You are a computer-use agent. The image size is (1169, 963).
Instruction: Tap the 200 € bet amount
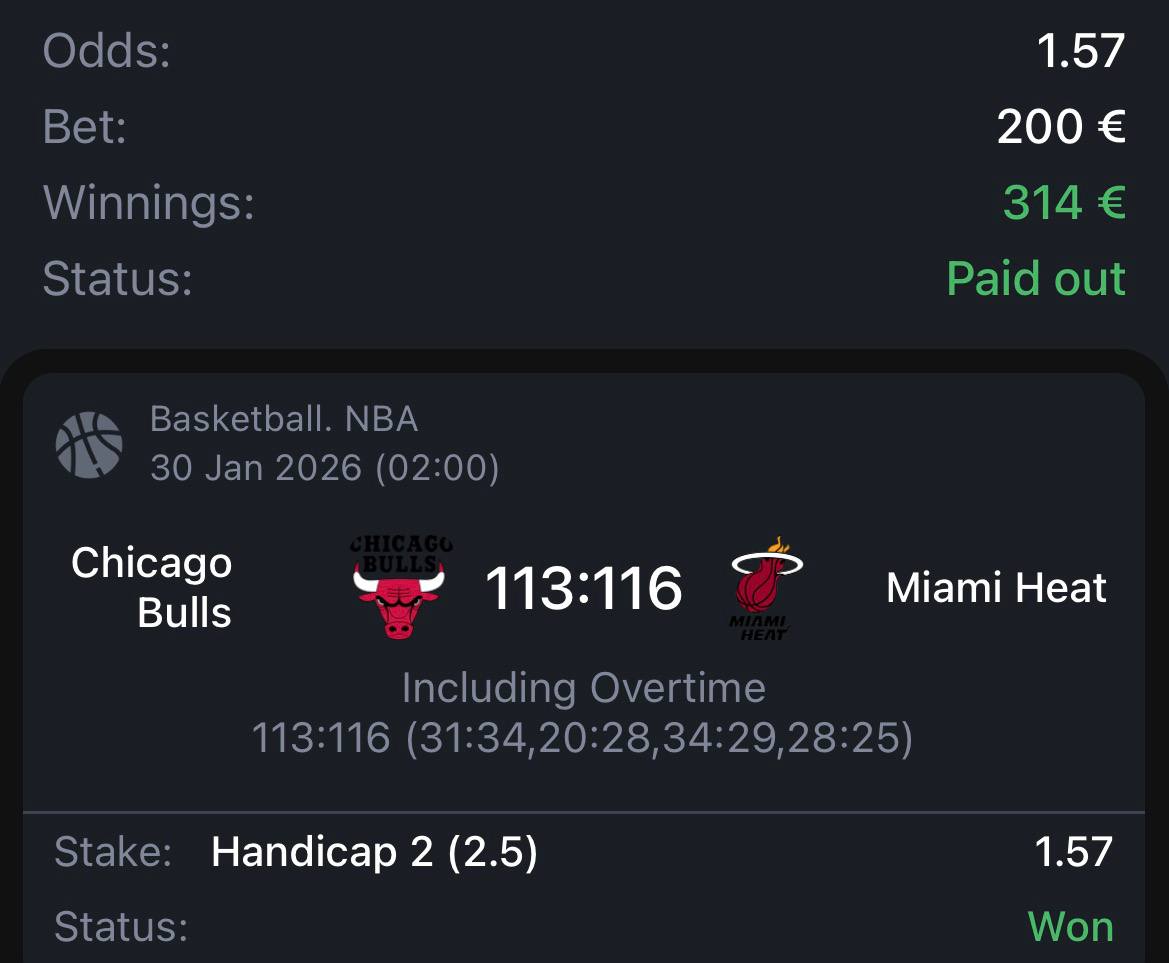point(1061,126)
